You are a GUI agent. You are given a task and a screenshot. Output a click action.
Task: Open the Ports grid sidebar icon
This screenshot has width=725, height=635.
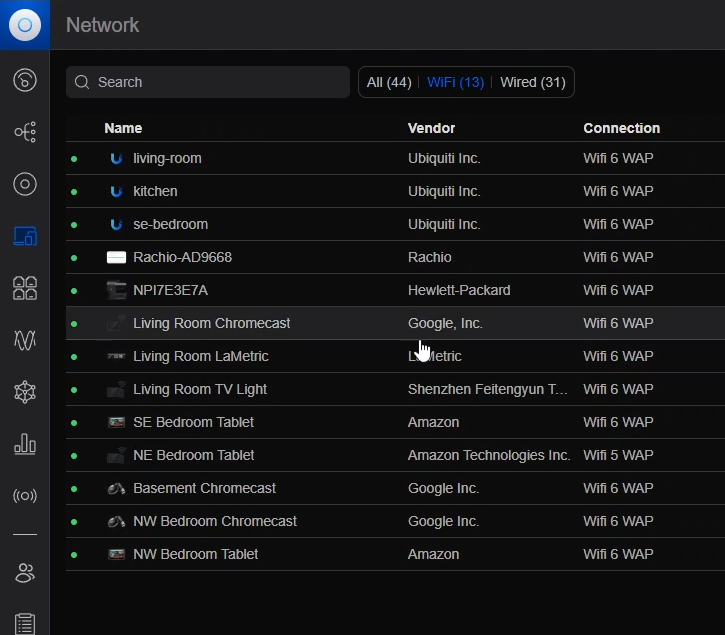tap(25, 288)
